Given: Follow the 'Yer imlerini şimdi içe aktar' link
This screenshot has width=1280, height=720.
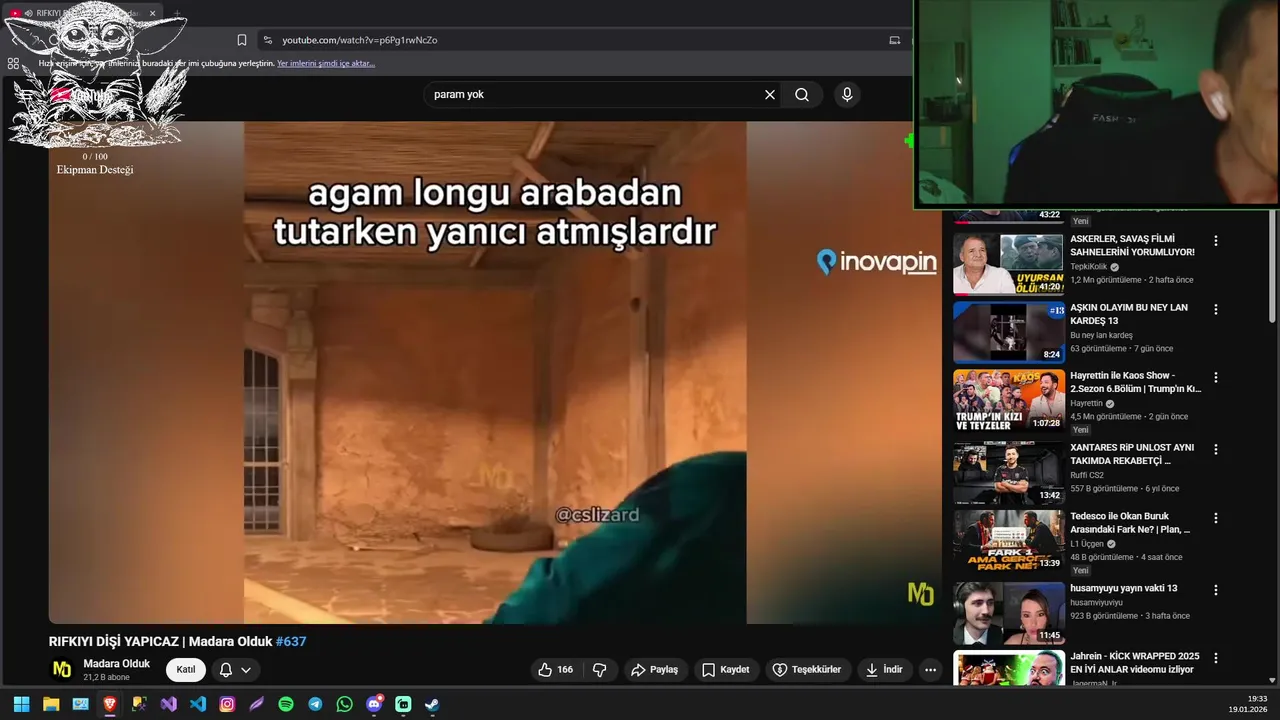Looking at the screenshot, I should (x=326, y=63).
